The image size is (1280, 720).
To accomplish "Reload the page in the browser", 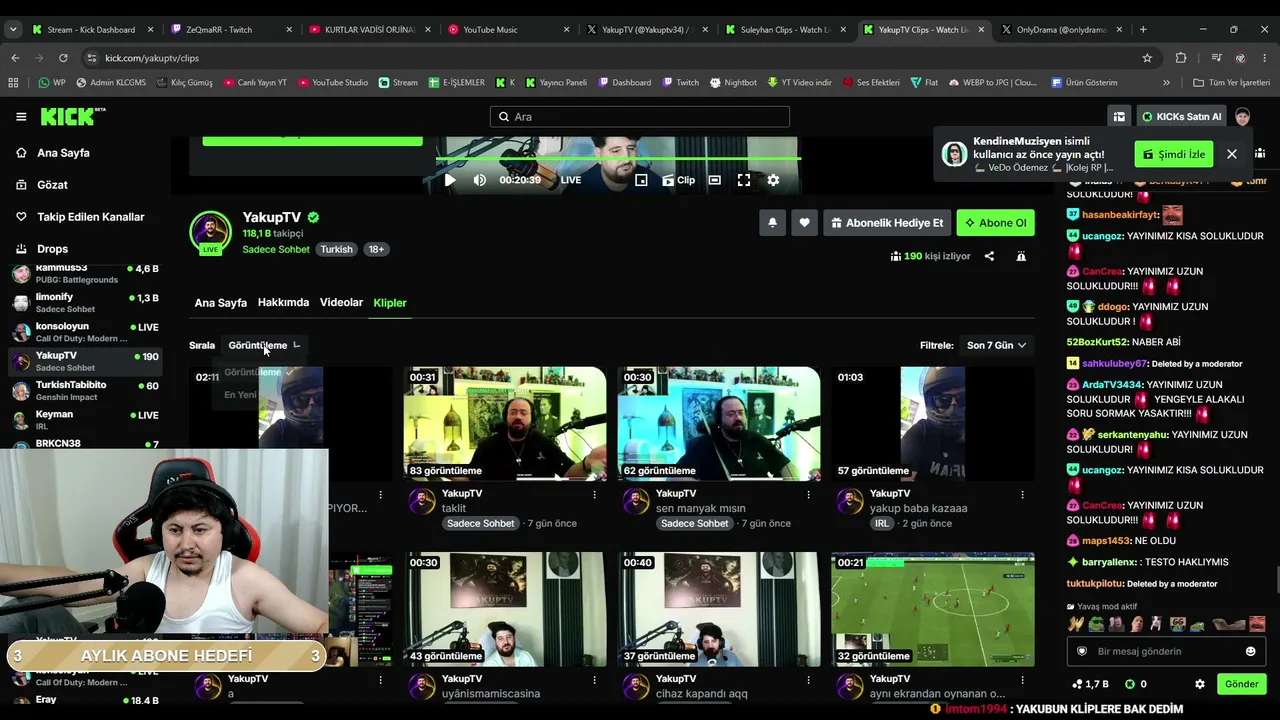I will (x=63, y=58).
